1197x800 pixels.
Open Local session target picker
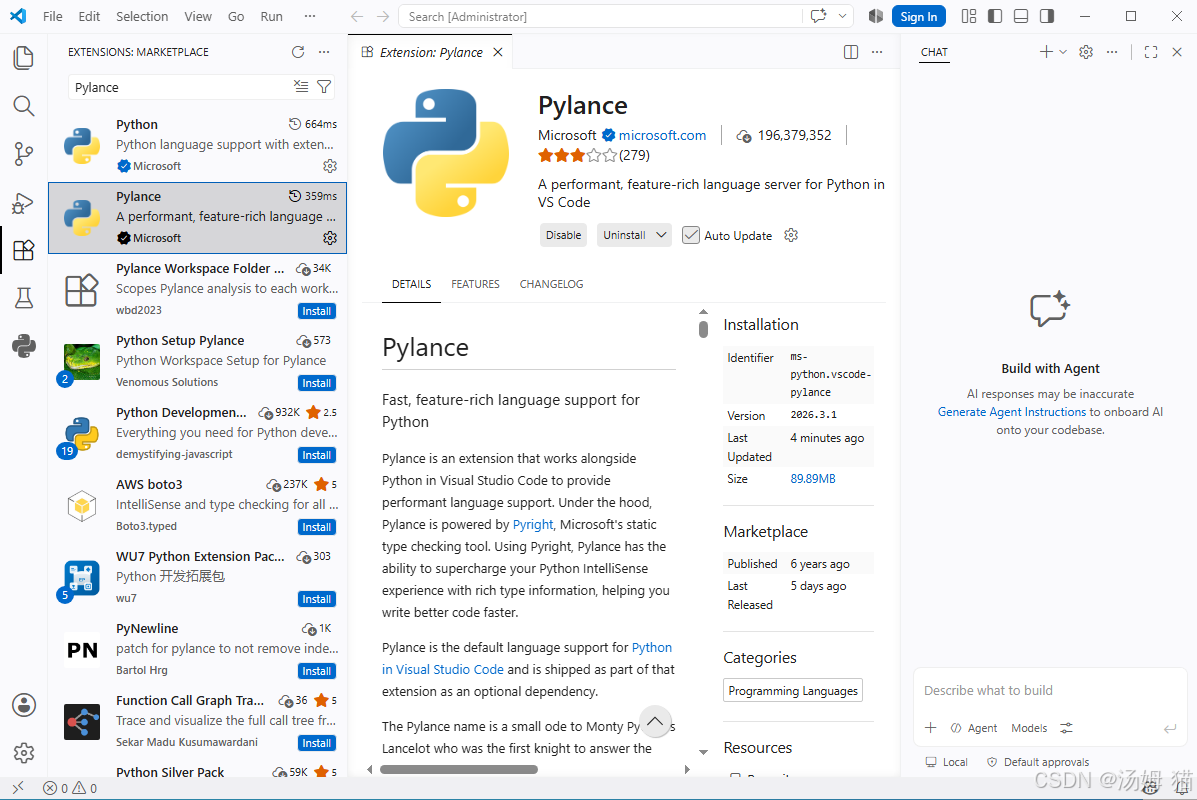[947, 762]
